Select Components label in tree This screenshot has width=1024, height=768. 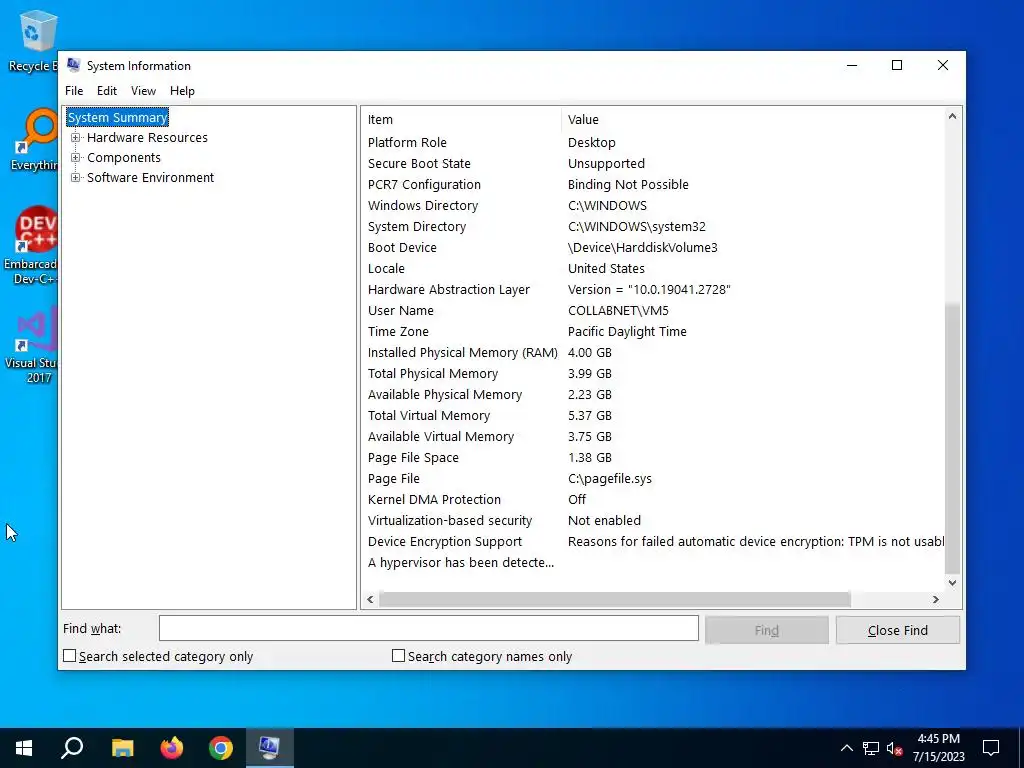point(123,157)
